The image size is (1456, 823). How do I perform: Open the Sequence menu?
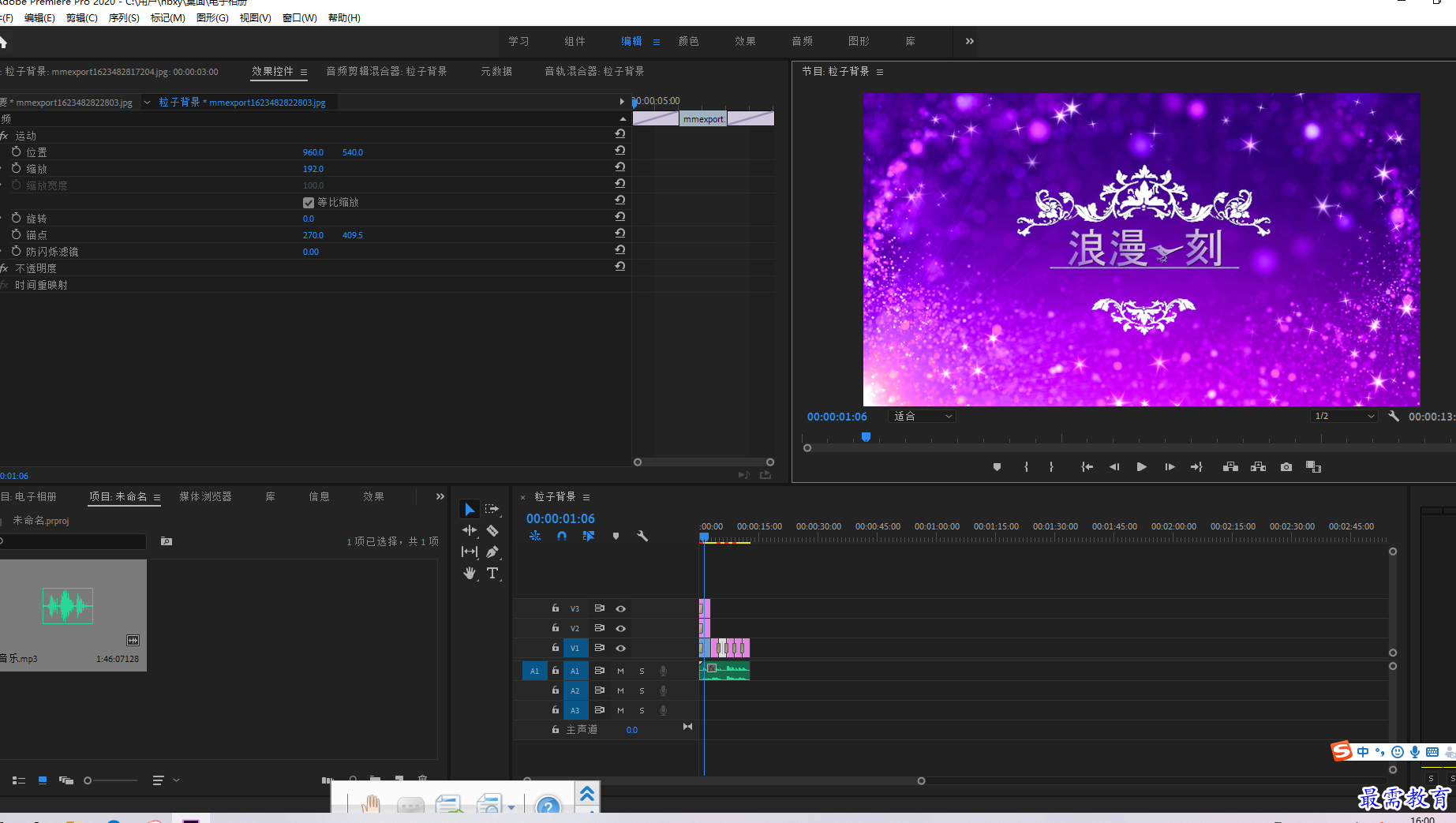124,17
